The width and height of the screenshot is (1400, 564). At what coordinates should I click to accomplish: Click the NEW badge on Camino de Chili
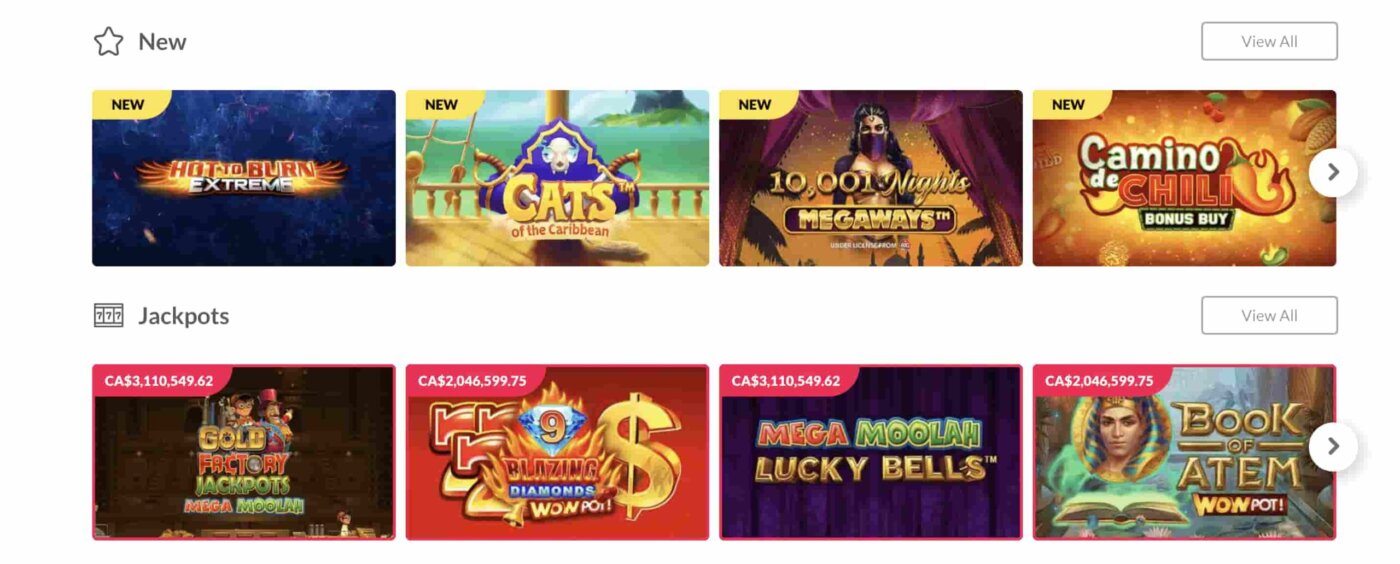point(1068,104)
